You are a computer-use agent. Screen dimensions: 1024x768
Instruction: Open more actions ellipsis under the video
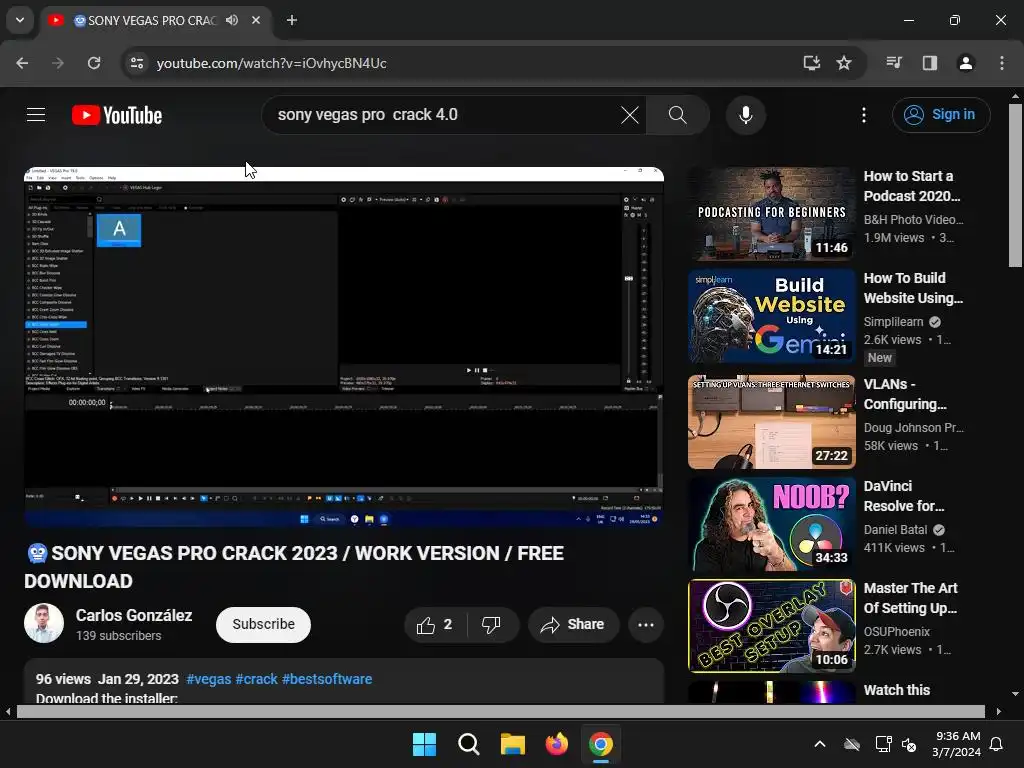coord(646,625)
